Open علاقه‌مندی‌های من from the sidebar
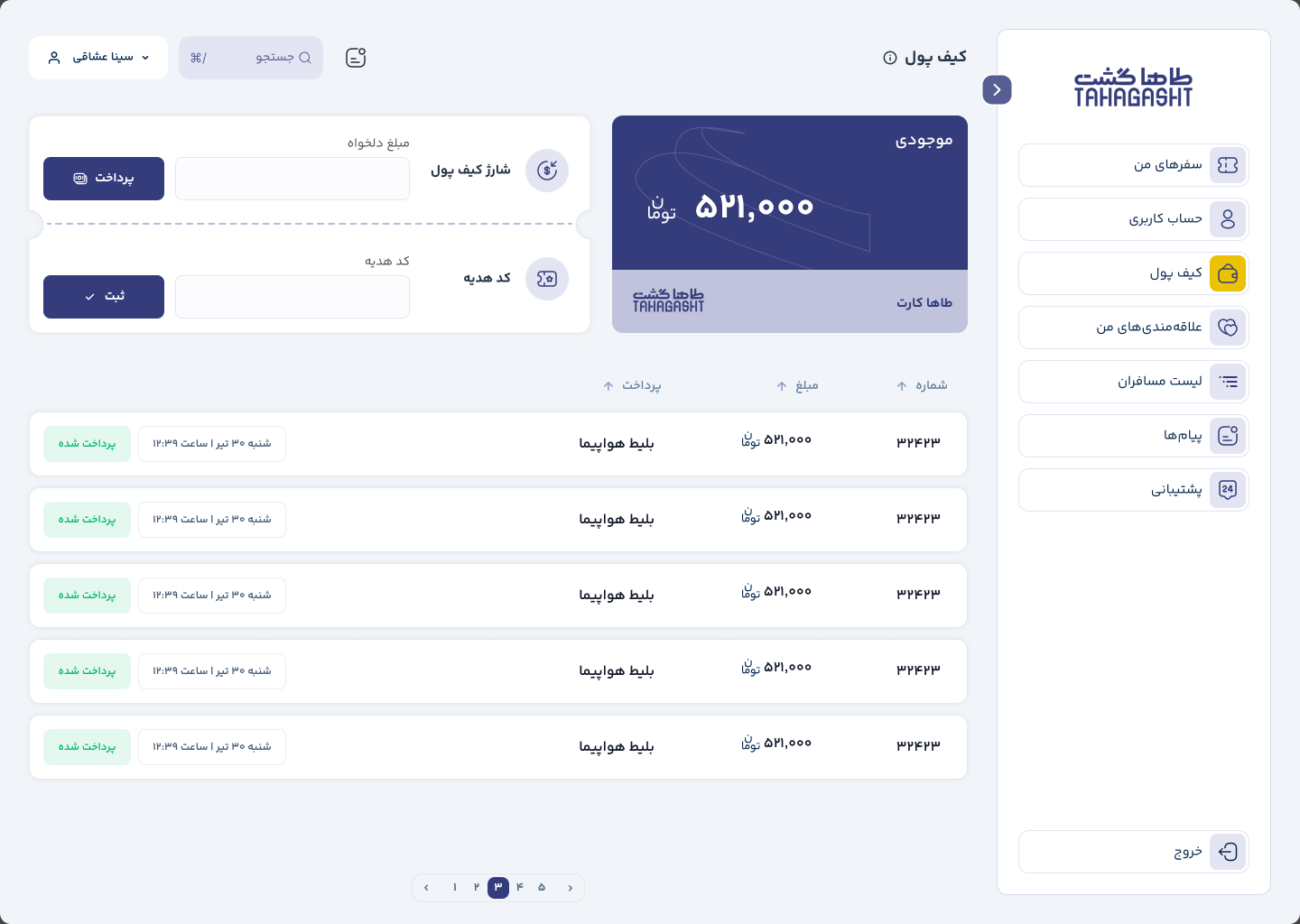Image resolution: width=1300 pixels, height=924 pixels. (1133, 328)
